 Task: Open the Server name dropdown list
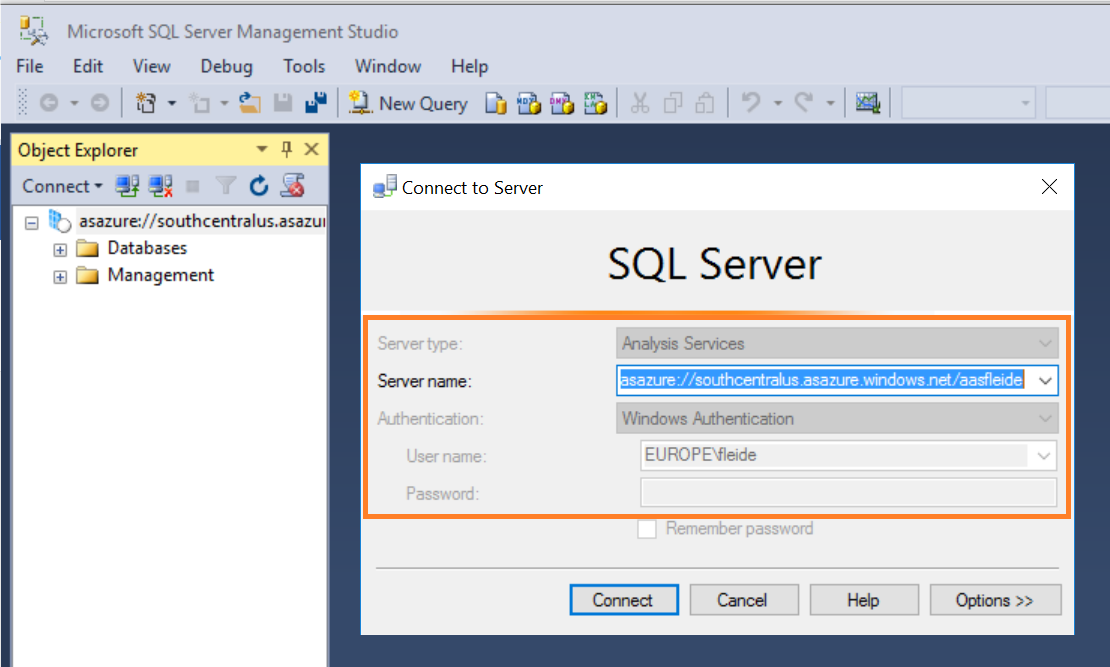(1045, 381)
